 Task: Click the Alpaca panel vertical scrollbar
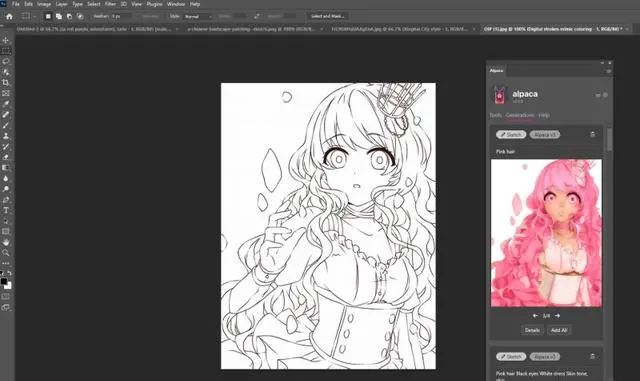(609, 139)
